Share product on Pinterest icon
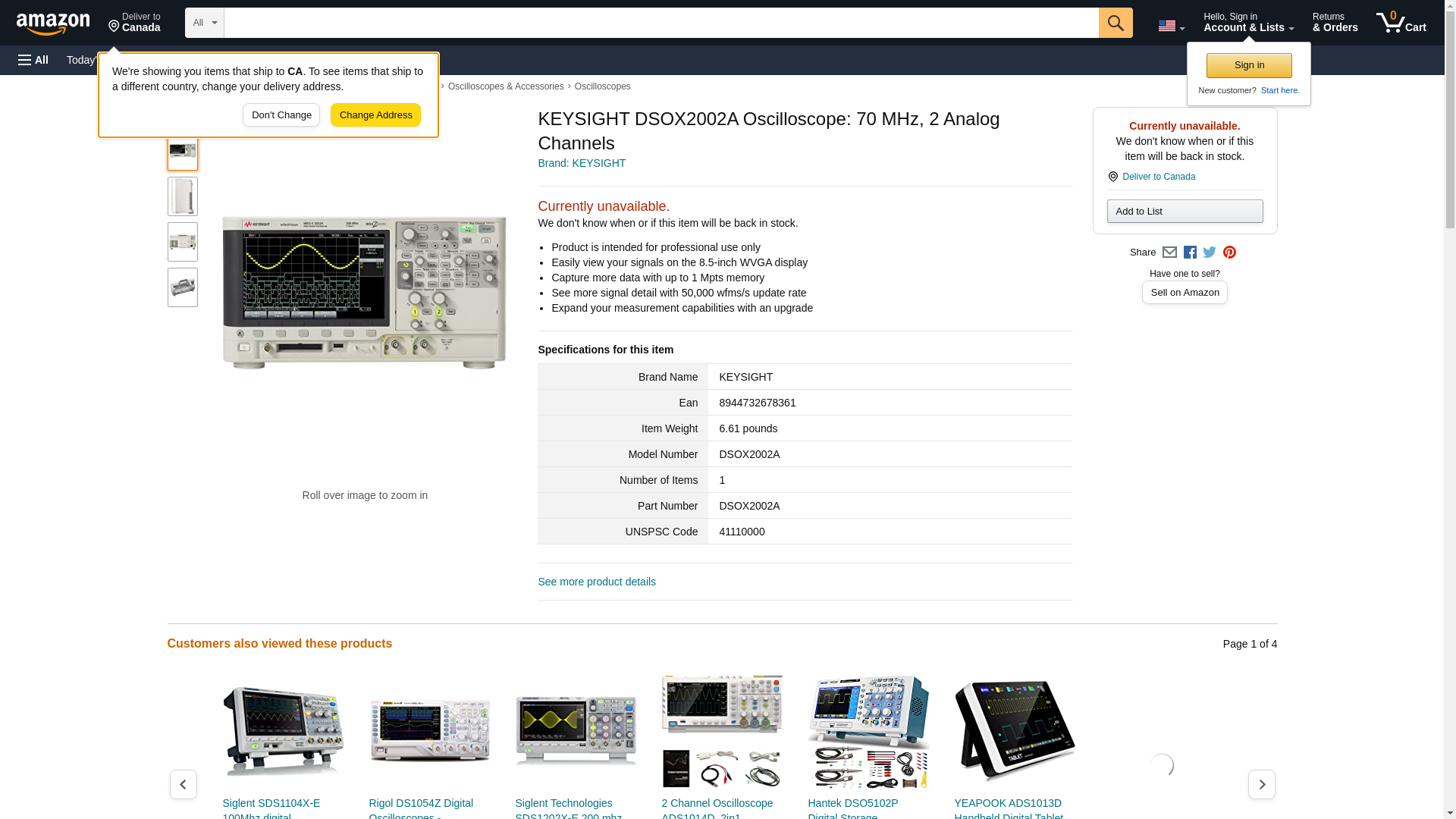 [1229, 253]
